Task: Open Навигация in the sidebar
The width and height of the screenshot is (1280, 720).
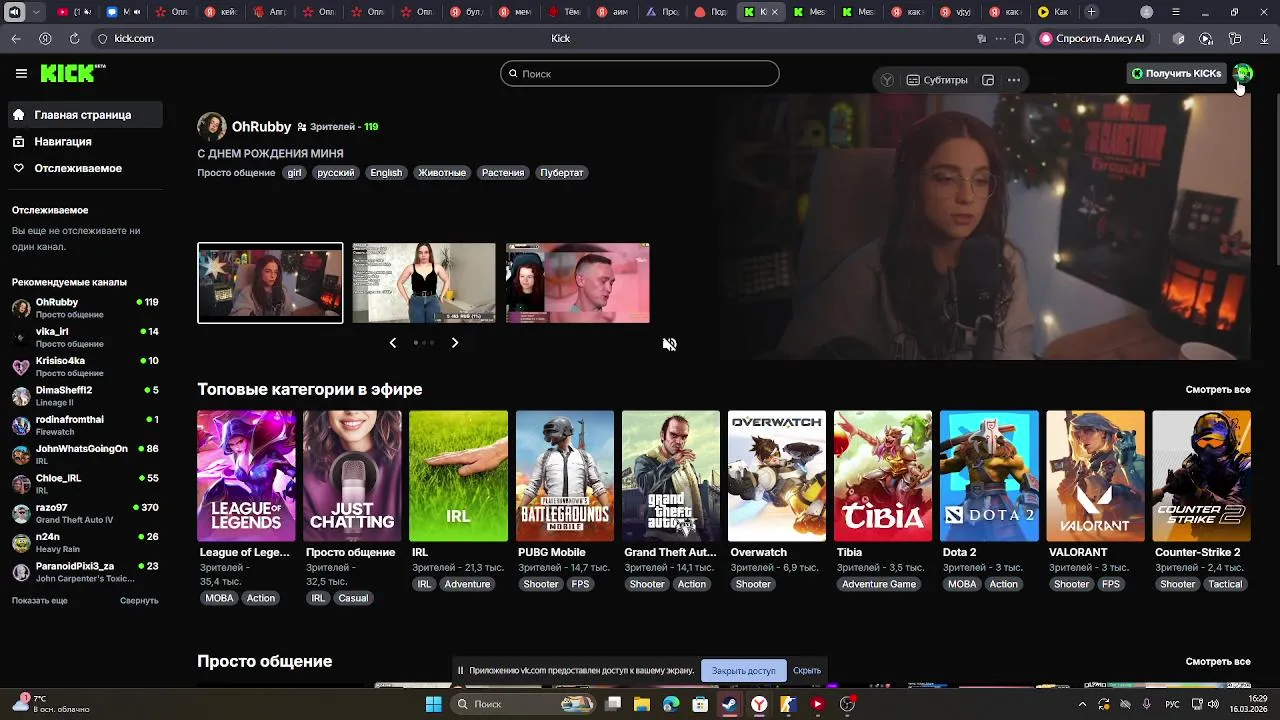Action: (x=85, y=142)
